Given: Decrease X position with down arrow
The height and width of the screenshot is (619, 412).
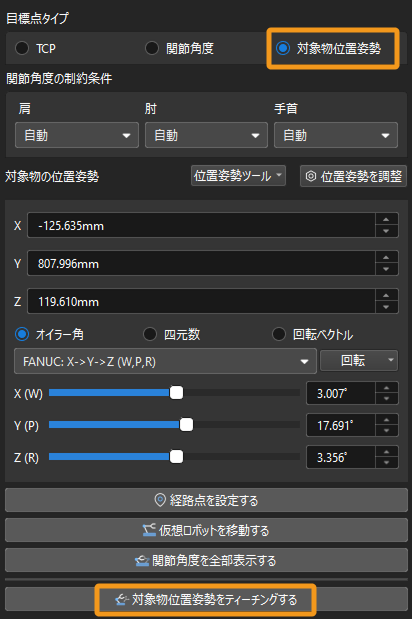Looking at the screenshot, I should click(x=386, y=231).
